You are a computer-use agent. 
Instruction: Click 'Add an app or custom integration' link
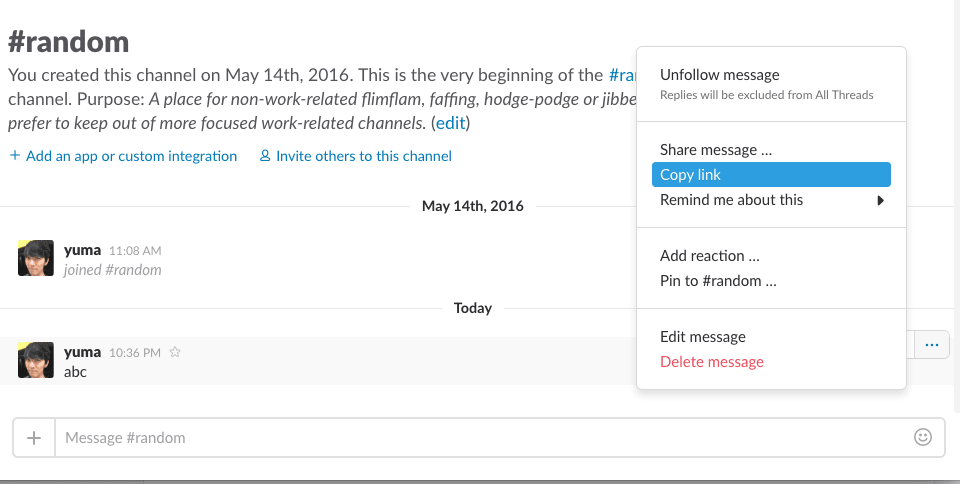pyautogui.click(x=131, y=156)
